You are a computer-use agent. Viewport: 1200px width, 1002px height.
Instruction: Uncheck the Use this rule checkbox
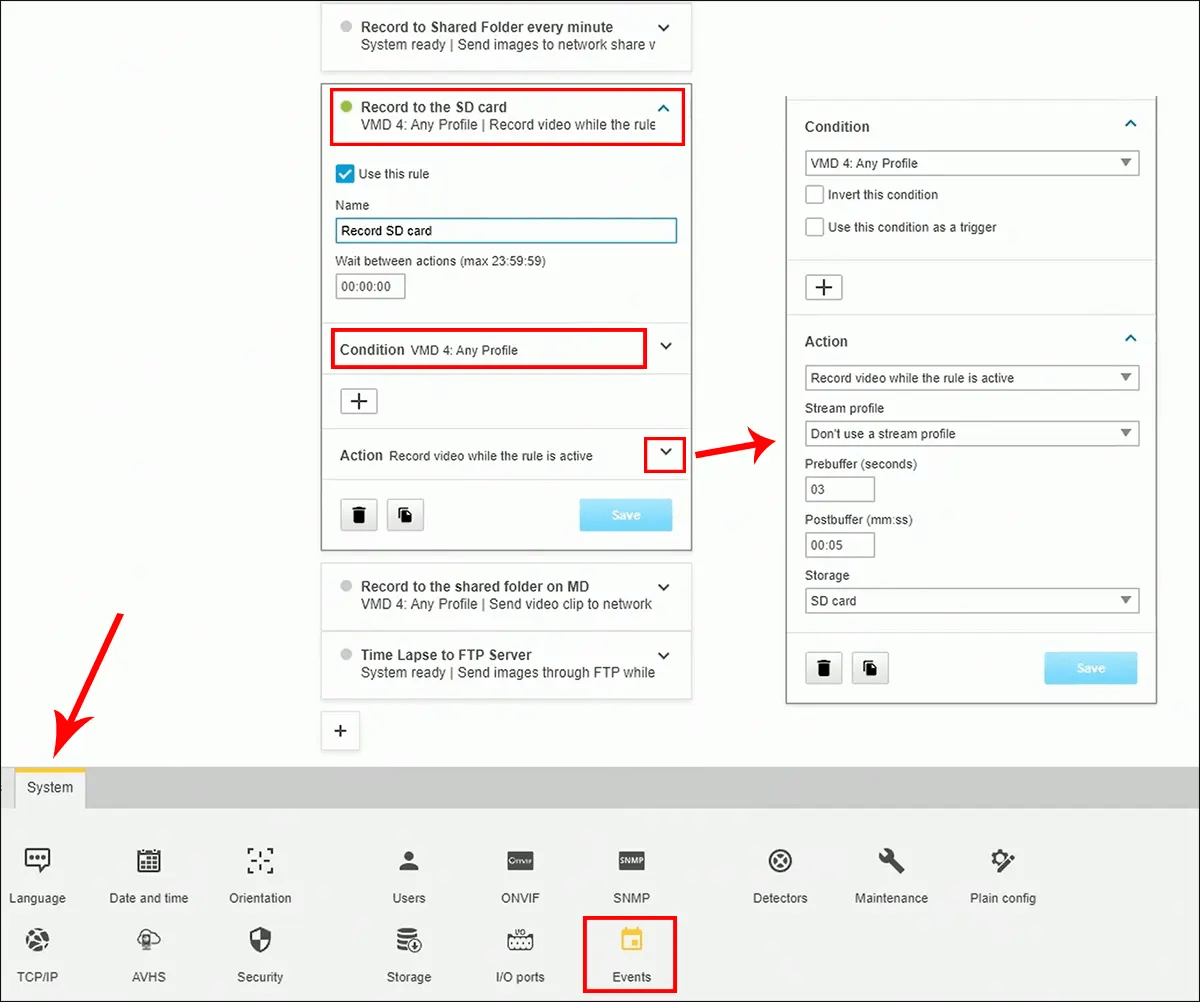click(344, 173)
